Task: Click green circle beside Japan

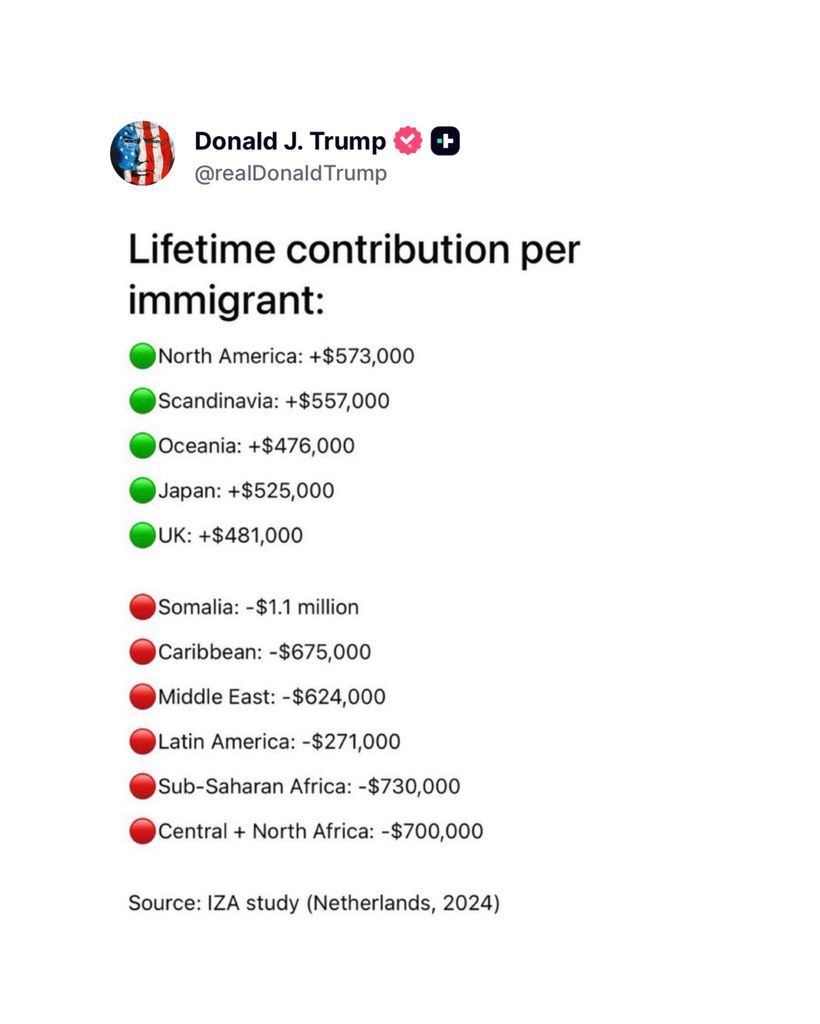Action: [x=142, y=490]
